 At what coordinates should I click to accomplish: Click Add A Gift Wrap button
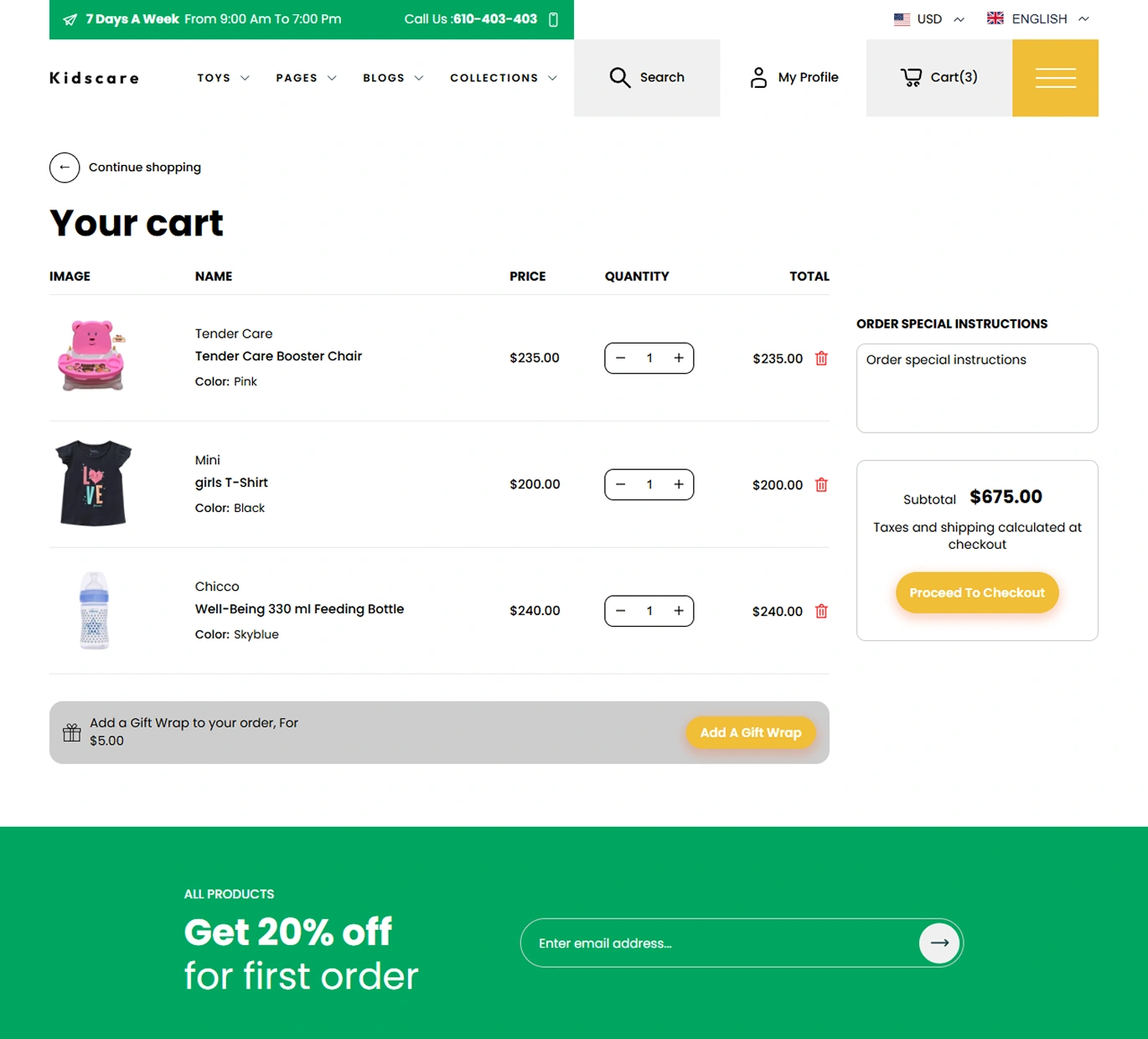(751, 732)
